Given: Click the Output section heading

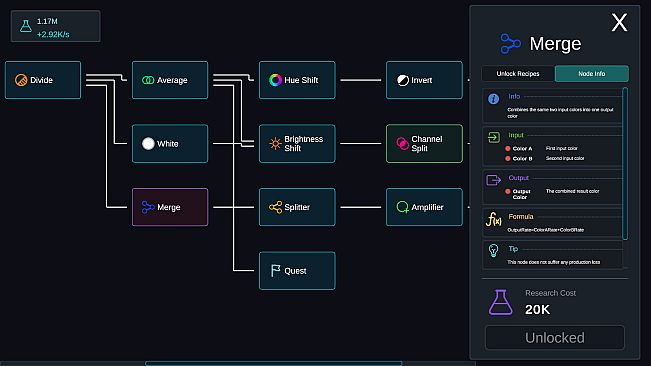Looking at the screenshot, I should click(519, 178).
